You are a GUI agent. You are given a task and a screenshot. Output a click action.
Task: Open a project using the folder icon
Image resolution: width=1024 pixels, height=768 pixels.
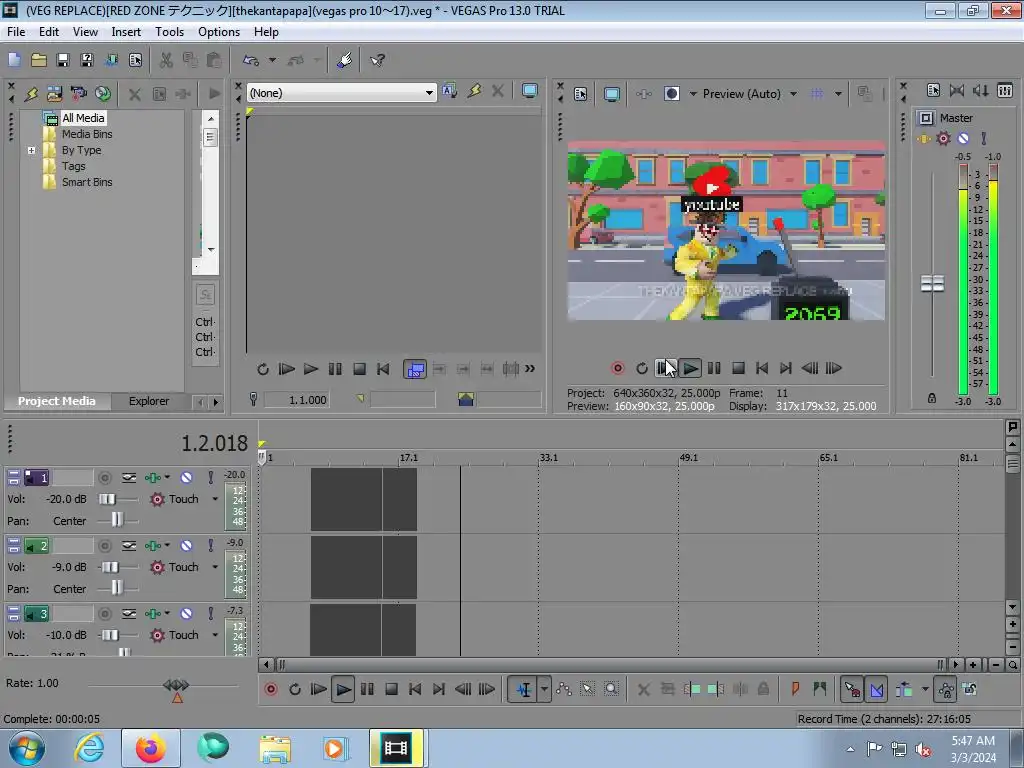39,60
